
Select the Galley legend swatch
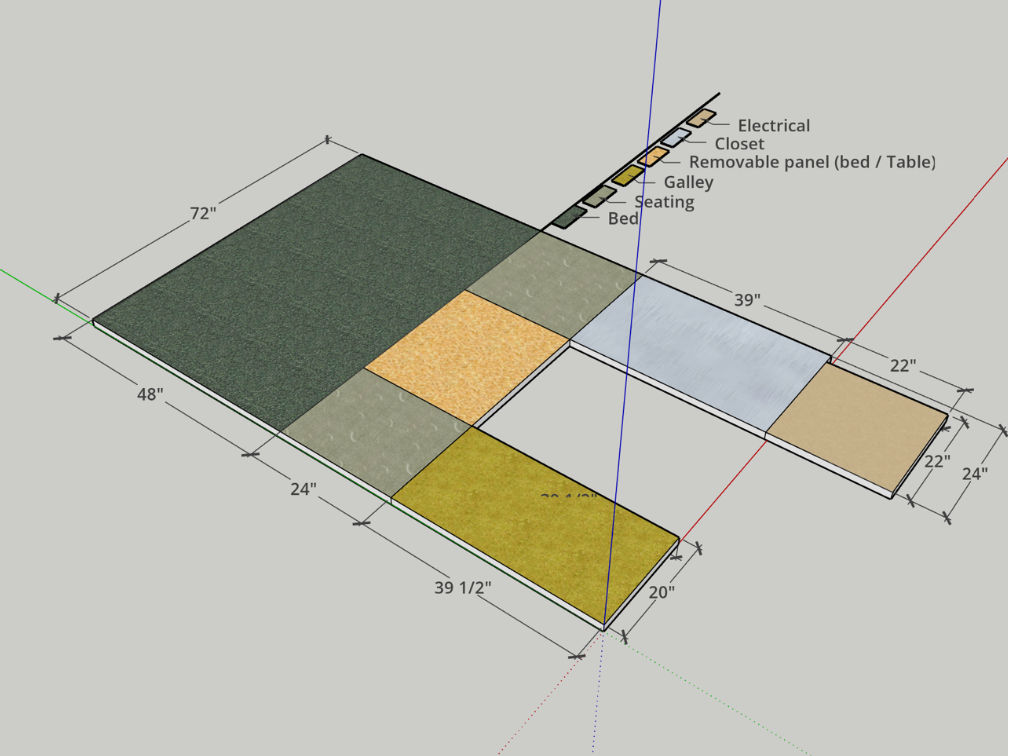pos(627,176)
